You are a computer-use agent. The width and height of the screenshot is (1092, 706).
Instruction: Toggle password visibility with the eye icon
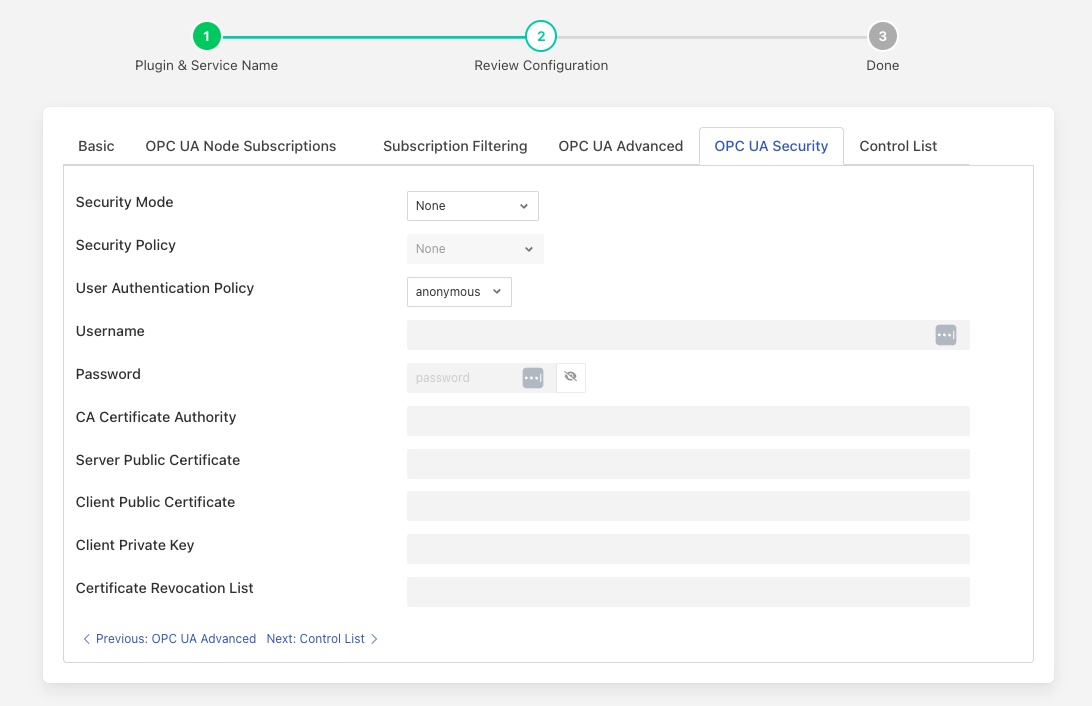(570, 377)
